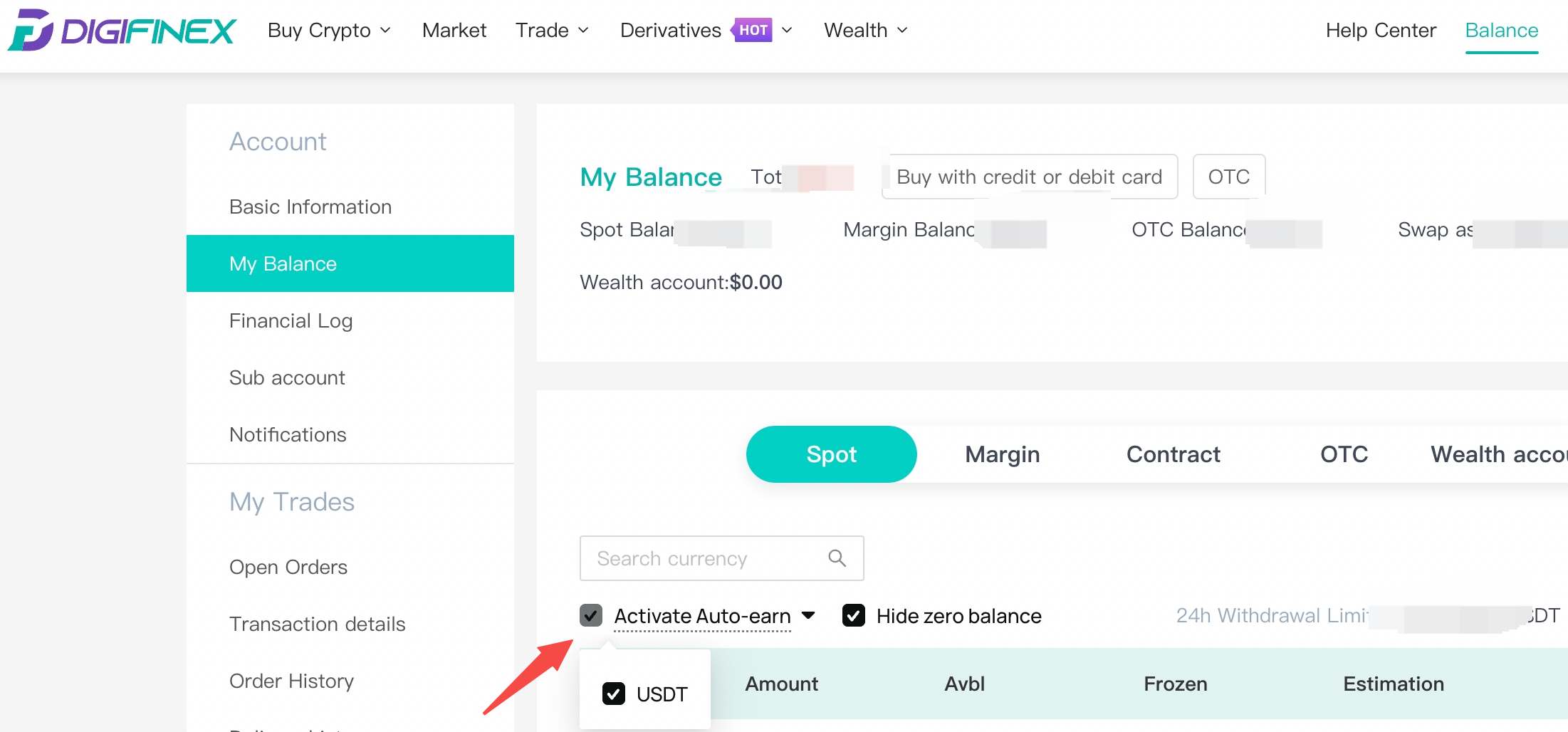Switch to the Margin tab

[x=1002, y=454]
